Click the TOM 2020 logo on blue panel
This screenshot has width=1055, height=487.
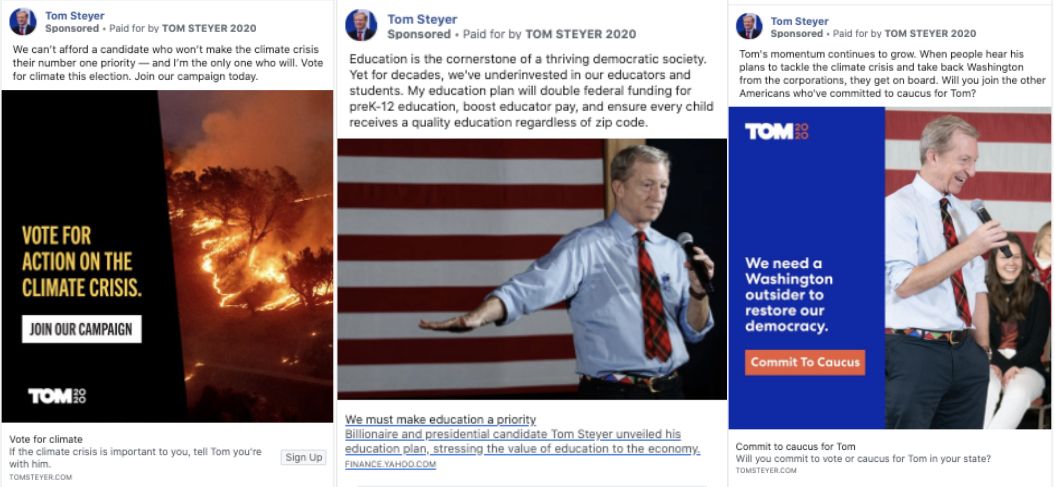pyautogui.click(x=776, y=131)
